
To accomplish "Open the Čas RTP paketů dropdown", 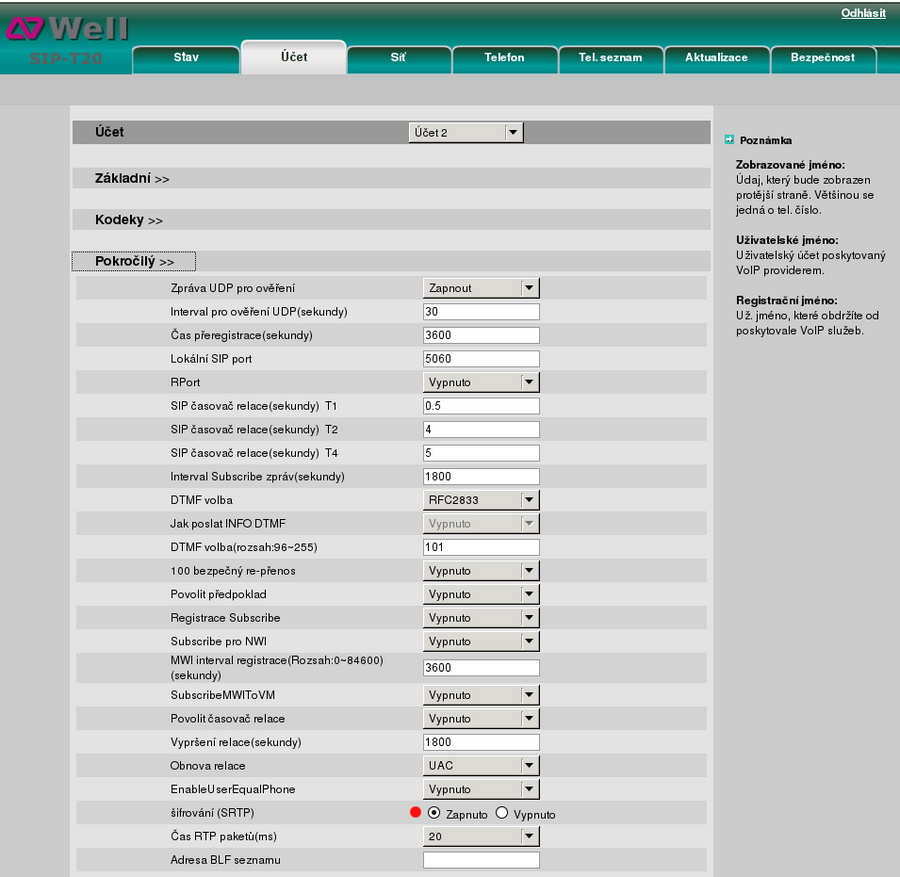I will (x=481, y=836).
